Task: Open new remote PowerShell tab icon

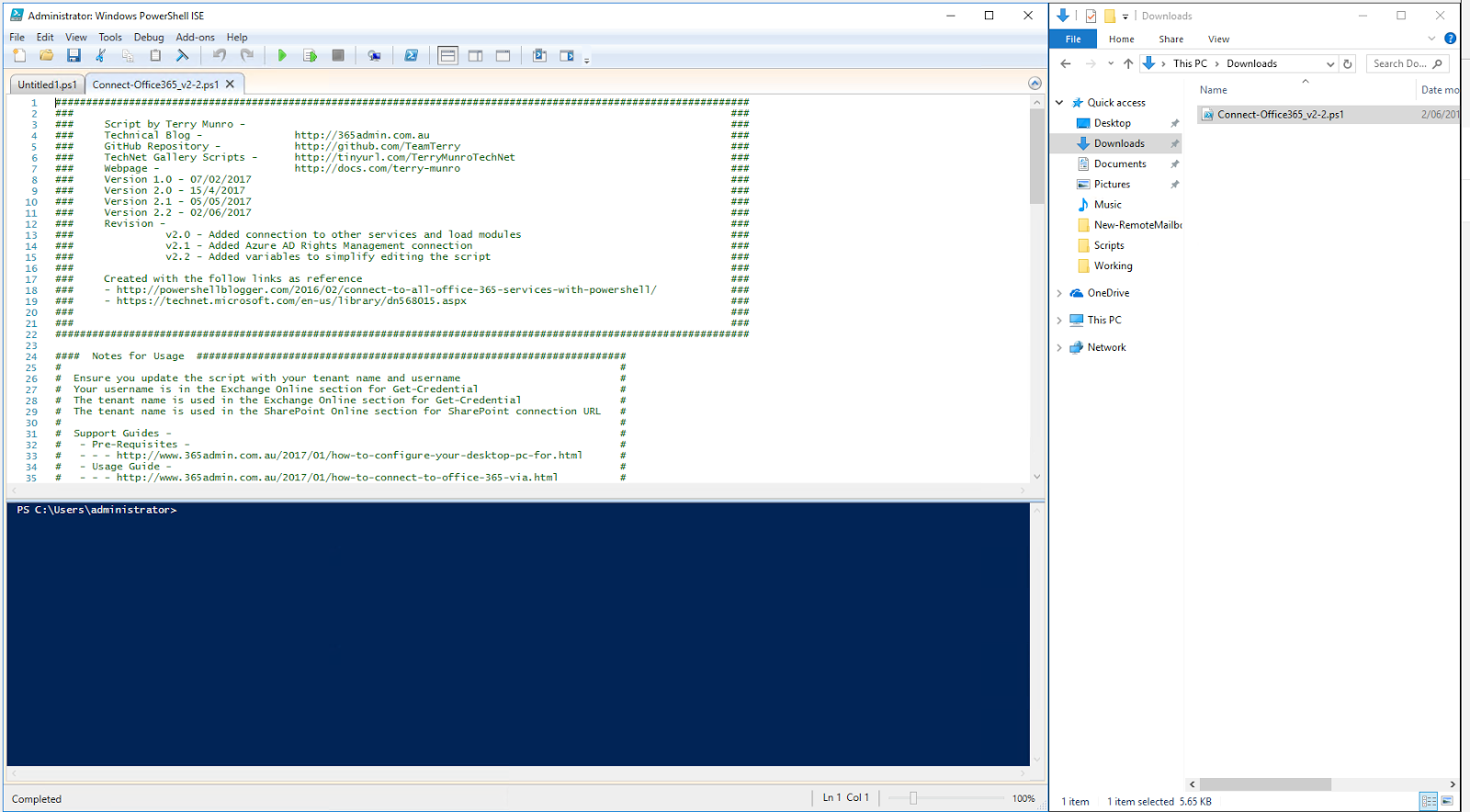Action: 374,56
